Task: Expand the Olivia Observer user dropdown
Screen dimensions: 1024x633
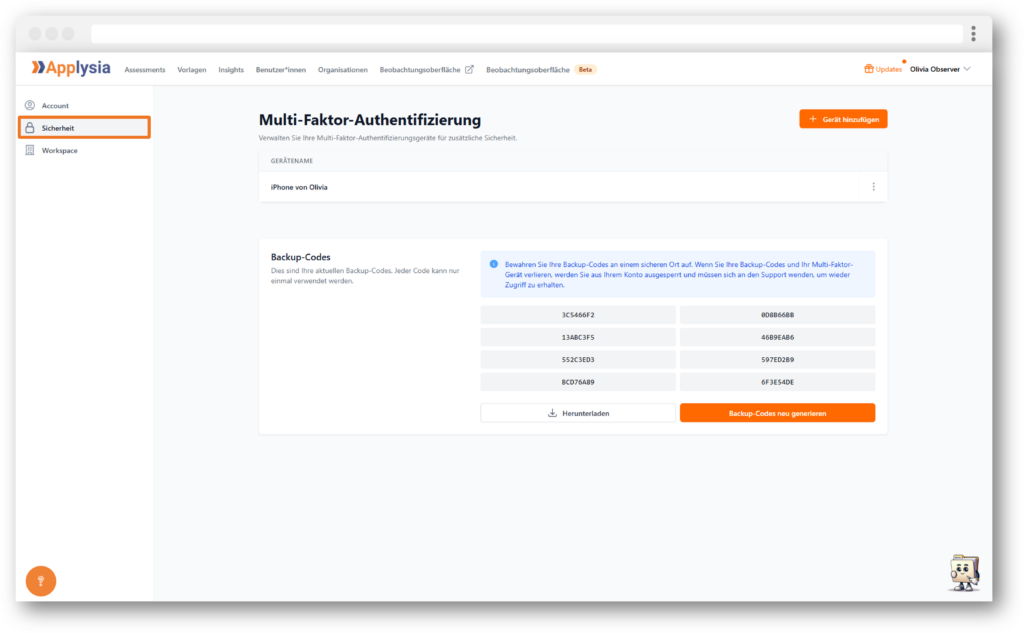Action: click(940, 69)
